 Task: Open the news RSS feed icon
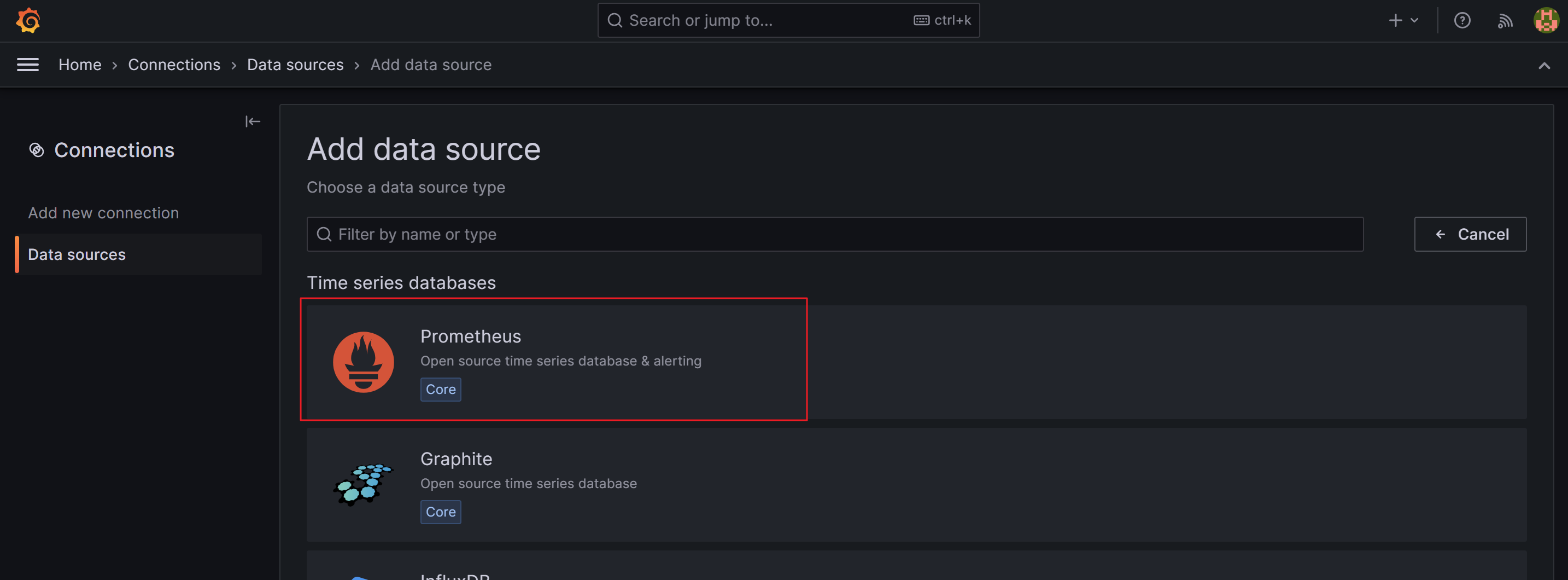[1505, 21]
